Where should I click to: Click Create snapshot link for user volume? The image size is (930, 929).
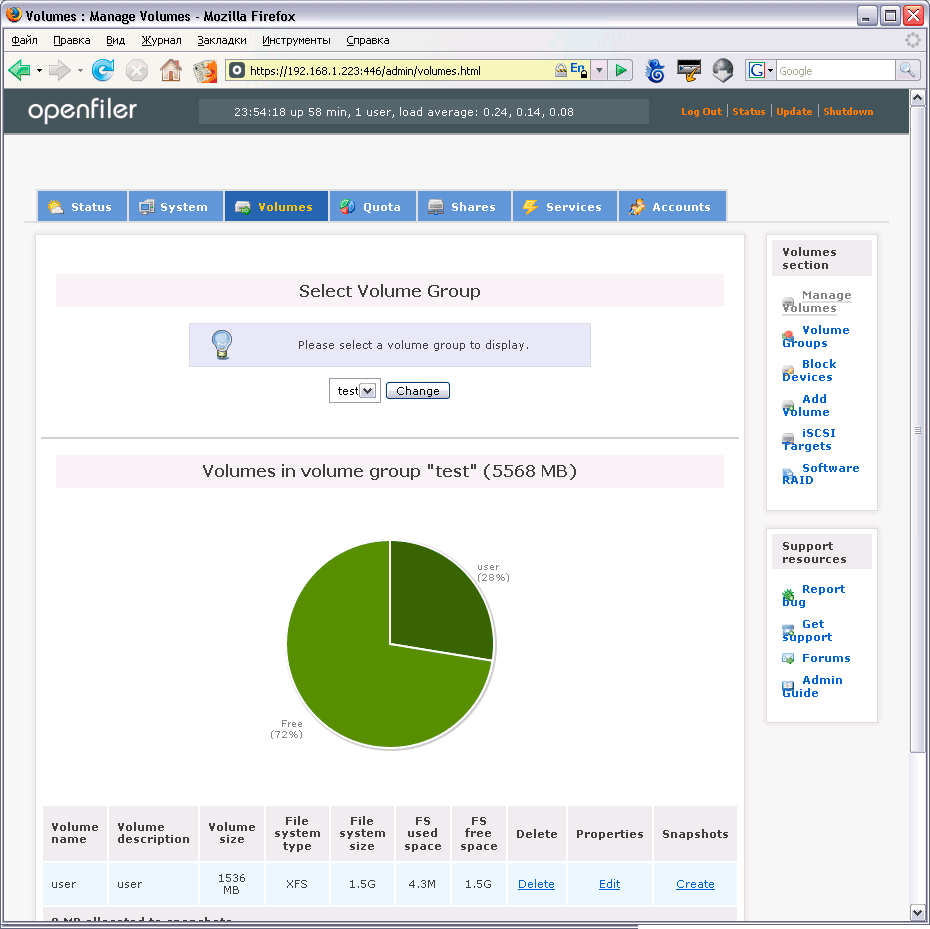tap(695, 884)
